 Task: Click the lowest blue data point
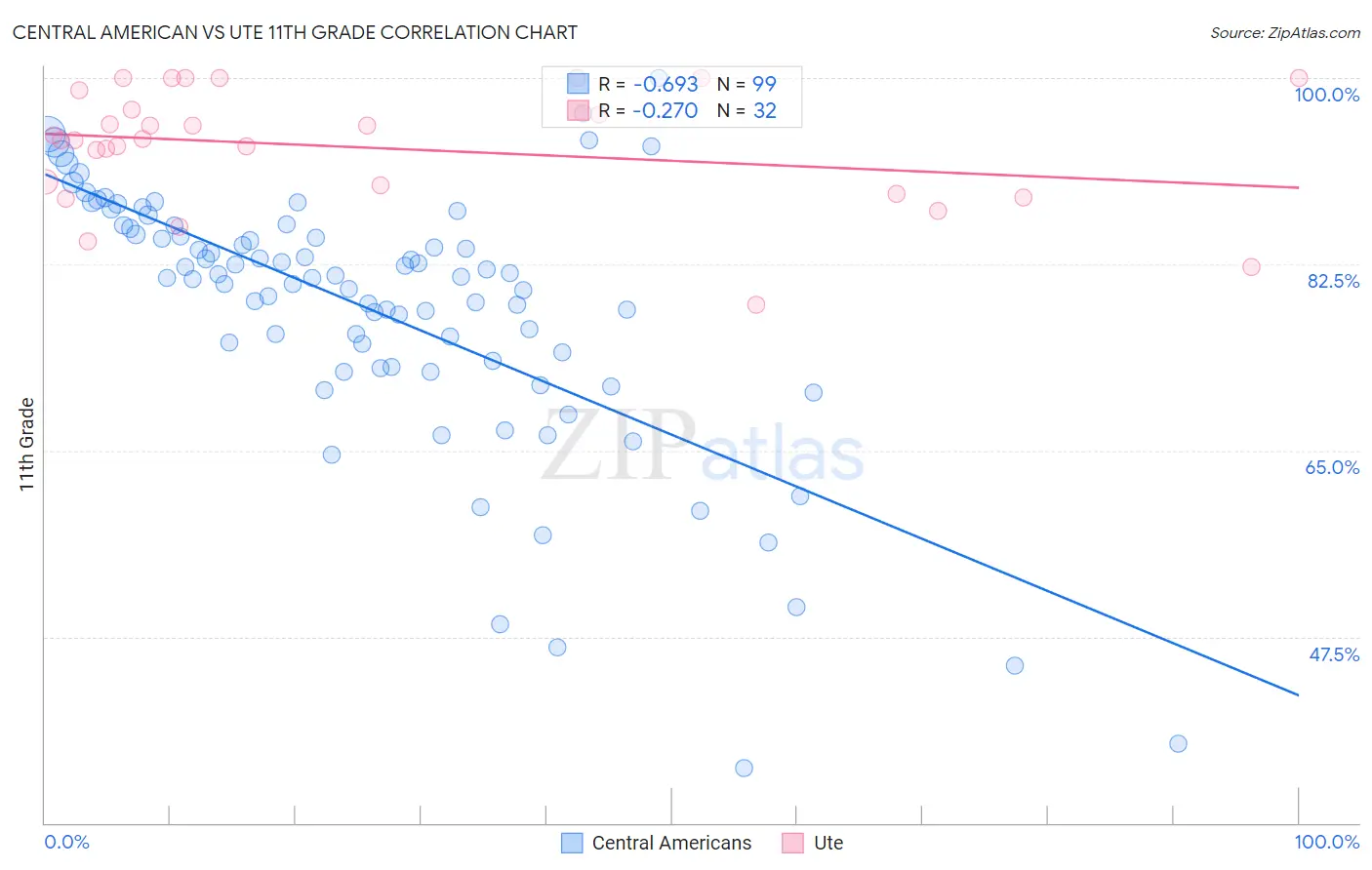pos(744,768)
